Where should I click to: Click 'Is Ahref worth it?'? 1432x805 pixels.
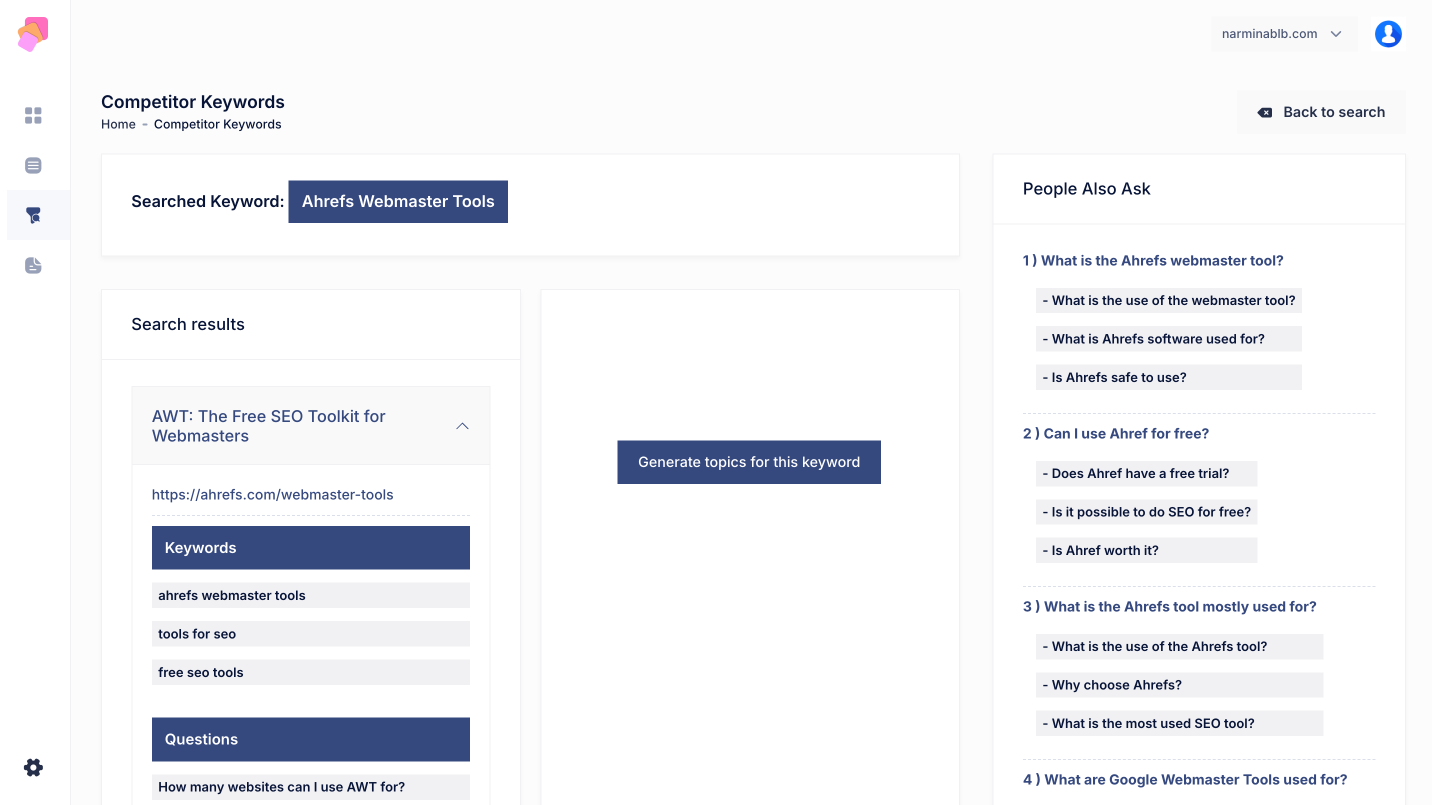(x=1147, y=551)
